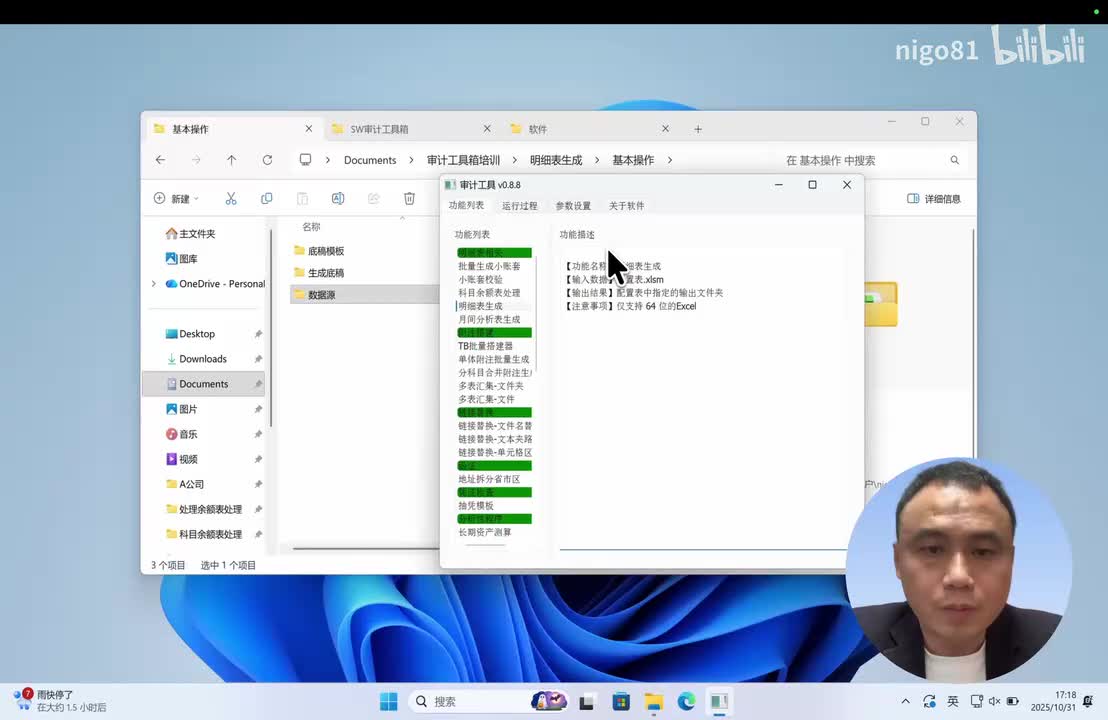Select TB批量搭建器 in function list
The image size is (1108, 720).
485,346
